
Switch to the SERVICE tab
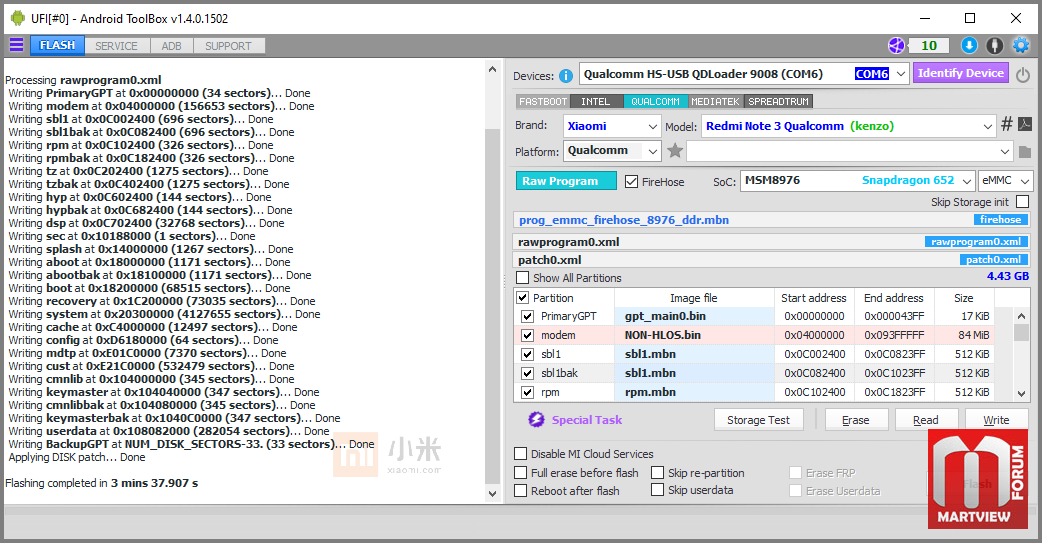[116, 46]
